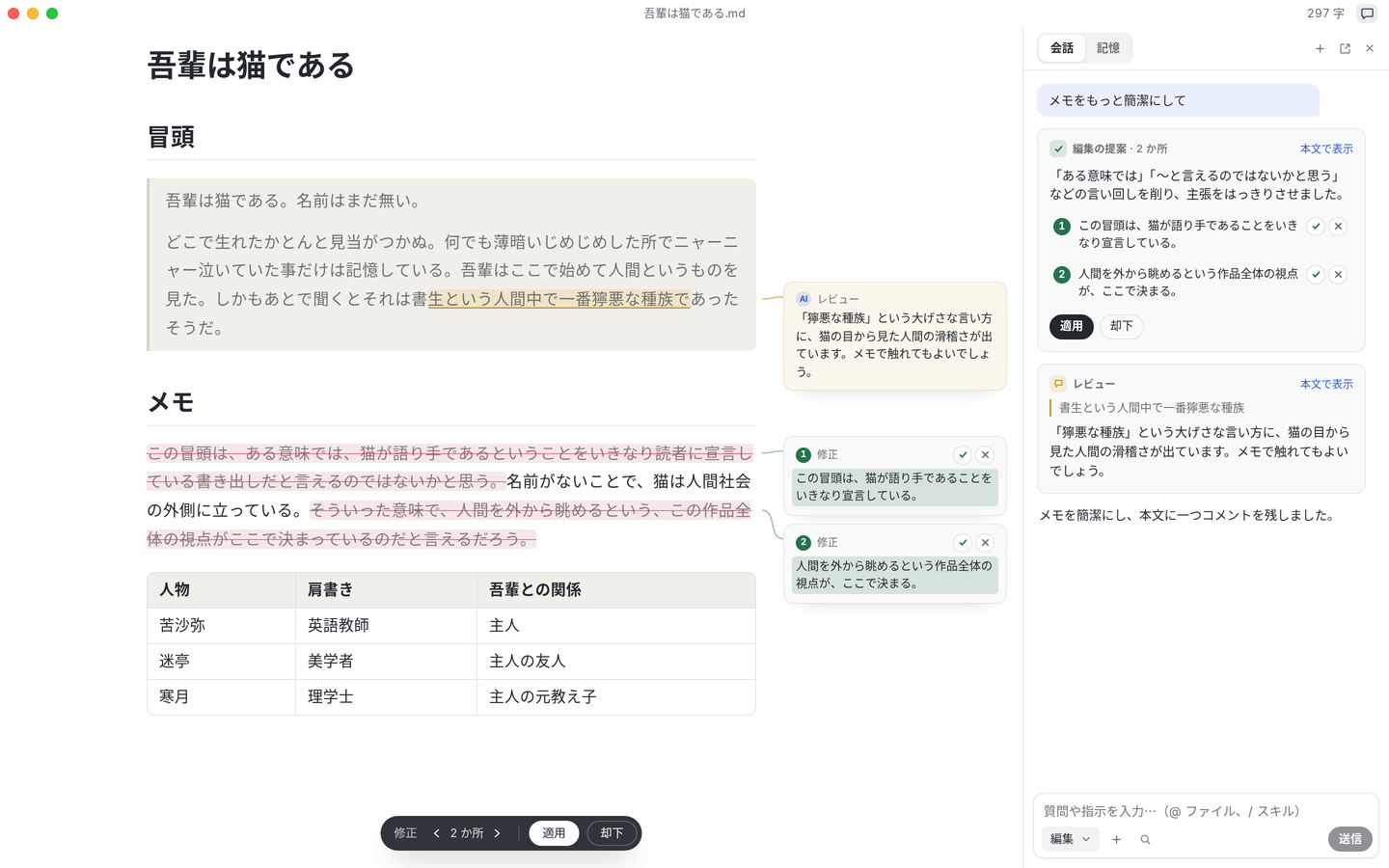Reject suggestion 1 with X in chat panel
Image resolution: width=1389 pixels, height=868 pixels.
[1338, 227]
